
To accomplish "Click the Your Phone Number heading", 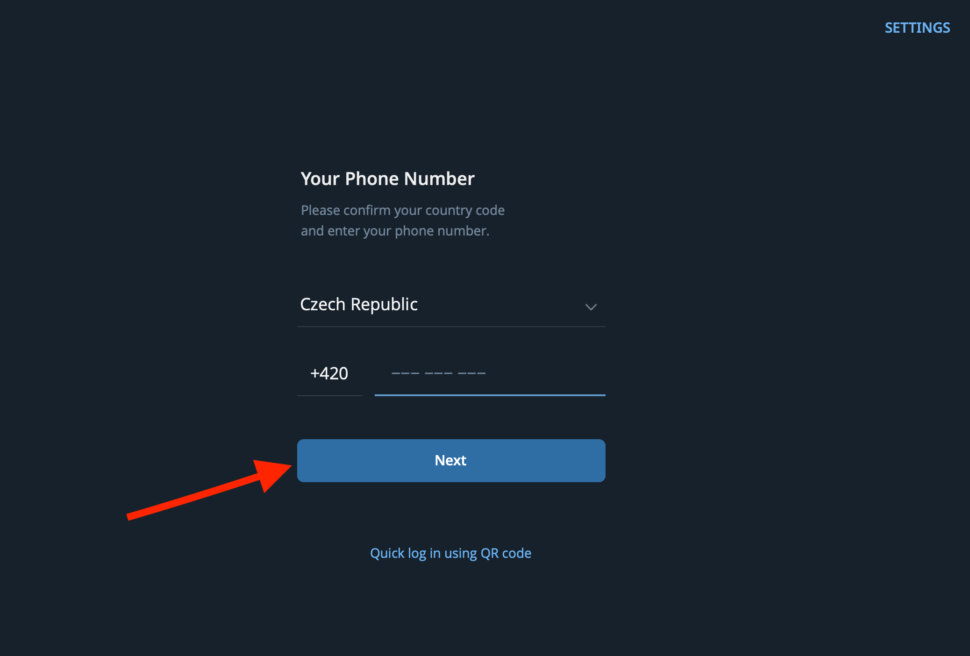I will click(x=387, y=179).
